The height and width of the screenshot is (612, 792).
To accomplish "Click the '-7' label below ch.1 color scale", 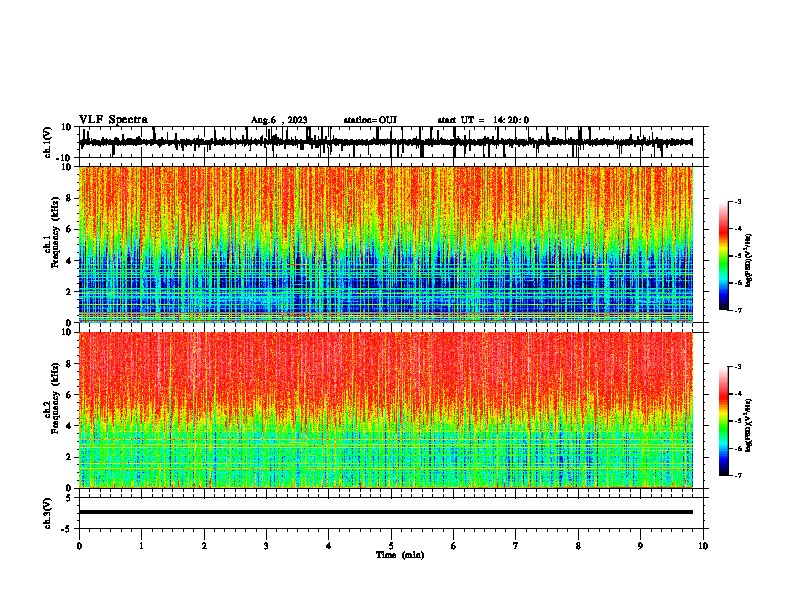I will (737, 310).
